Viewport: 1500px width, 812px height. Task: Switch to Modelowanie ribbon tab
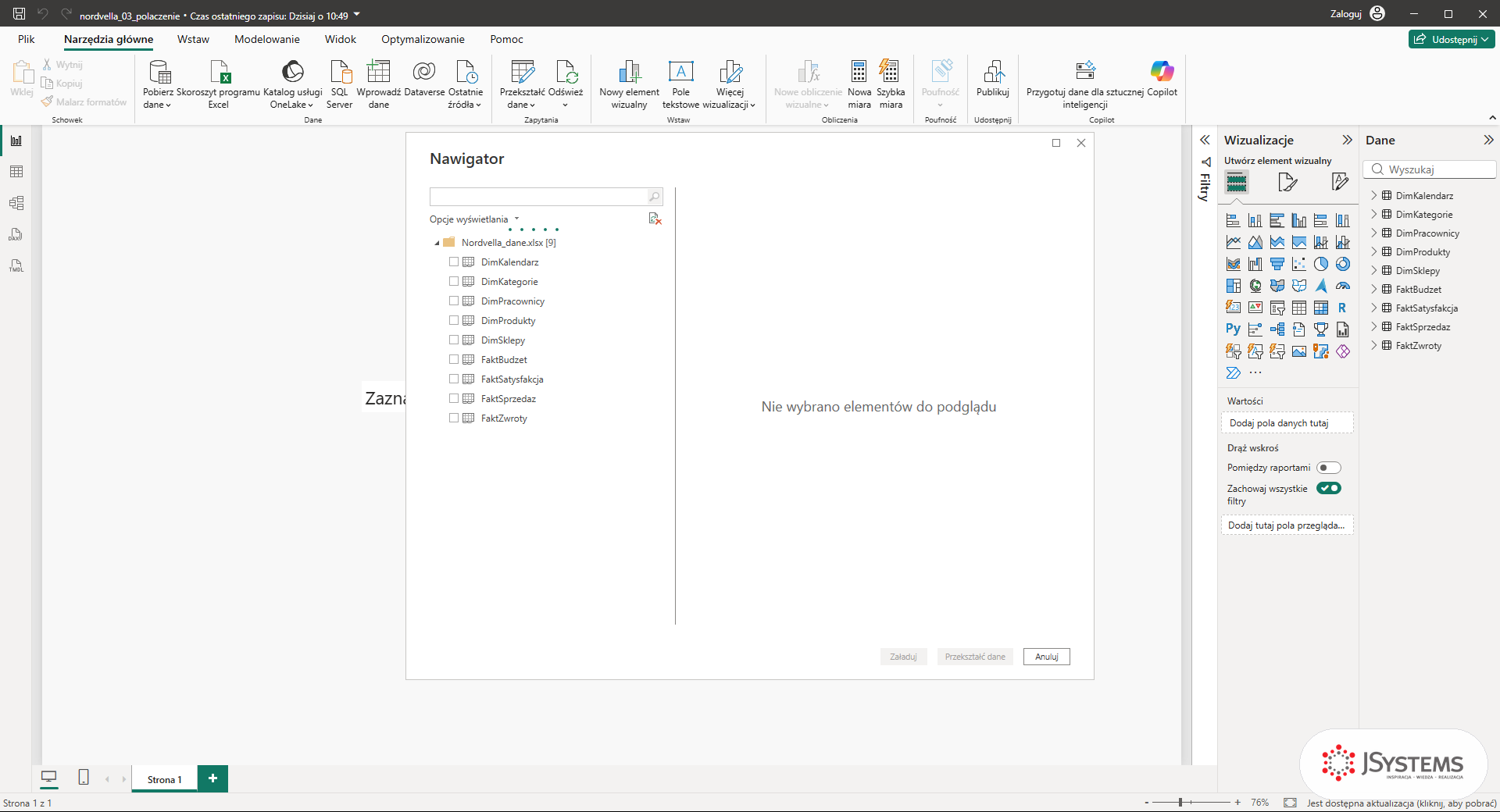coord(267,39)
